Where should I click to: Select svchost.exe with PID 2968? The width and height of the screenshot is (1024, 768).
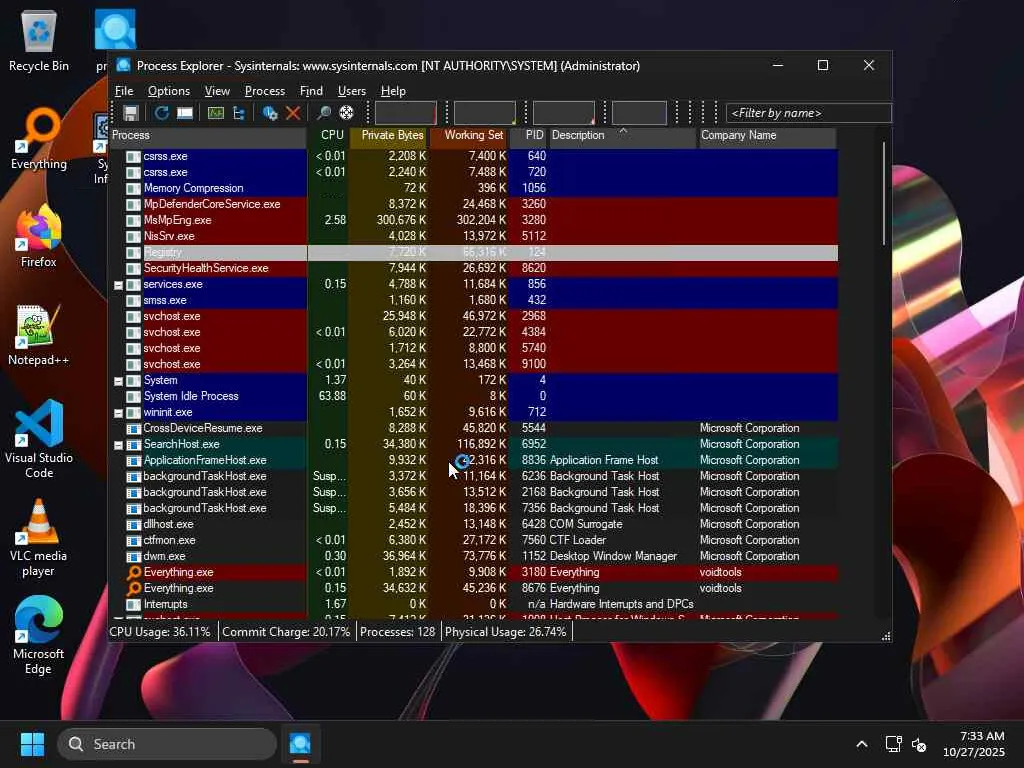tap(473, 316)
